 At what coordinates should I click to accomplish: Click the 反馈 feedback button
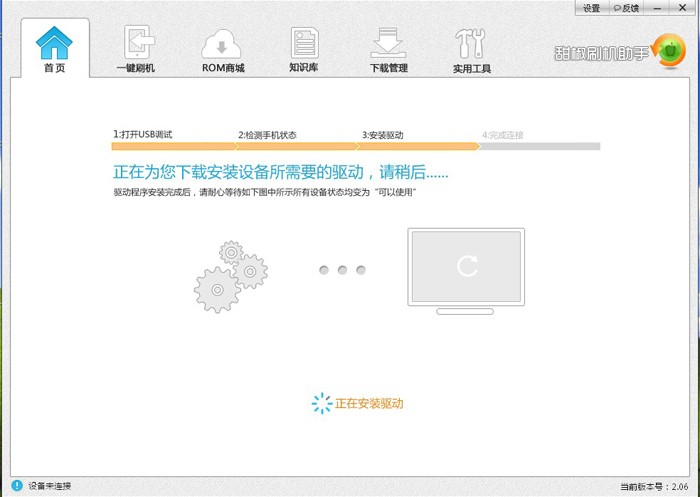[x=626, y=8]
